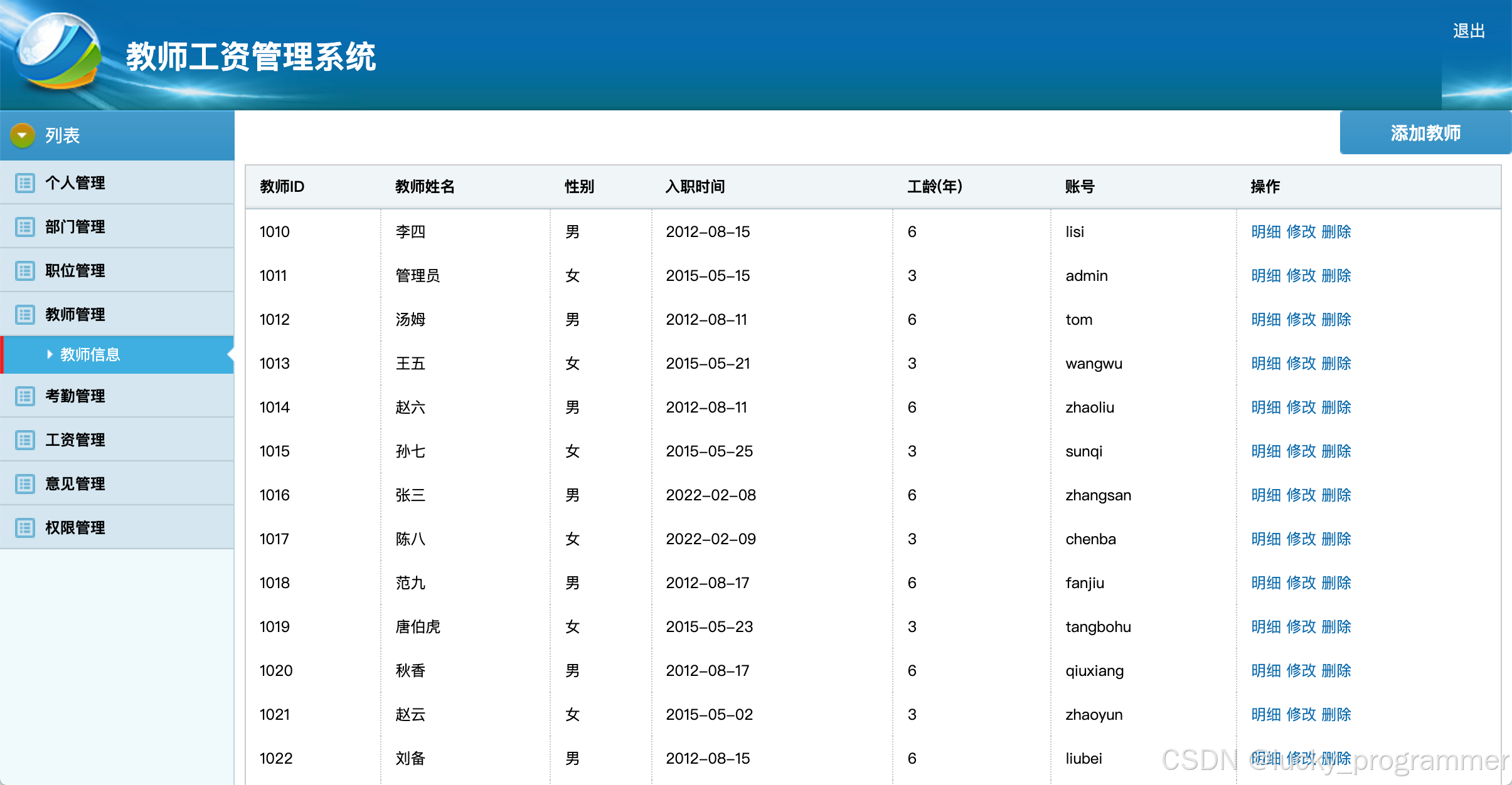View 明细 for teacher 李四

click(x=1265, y=232)
